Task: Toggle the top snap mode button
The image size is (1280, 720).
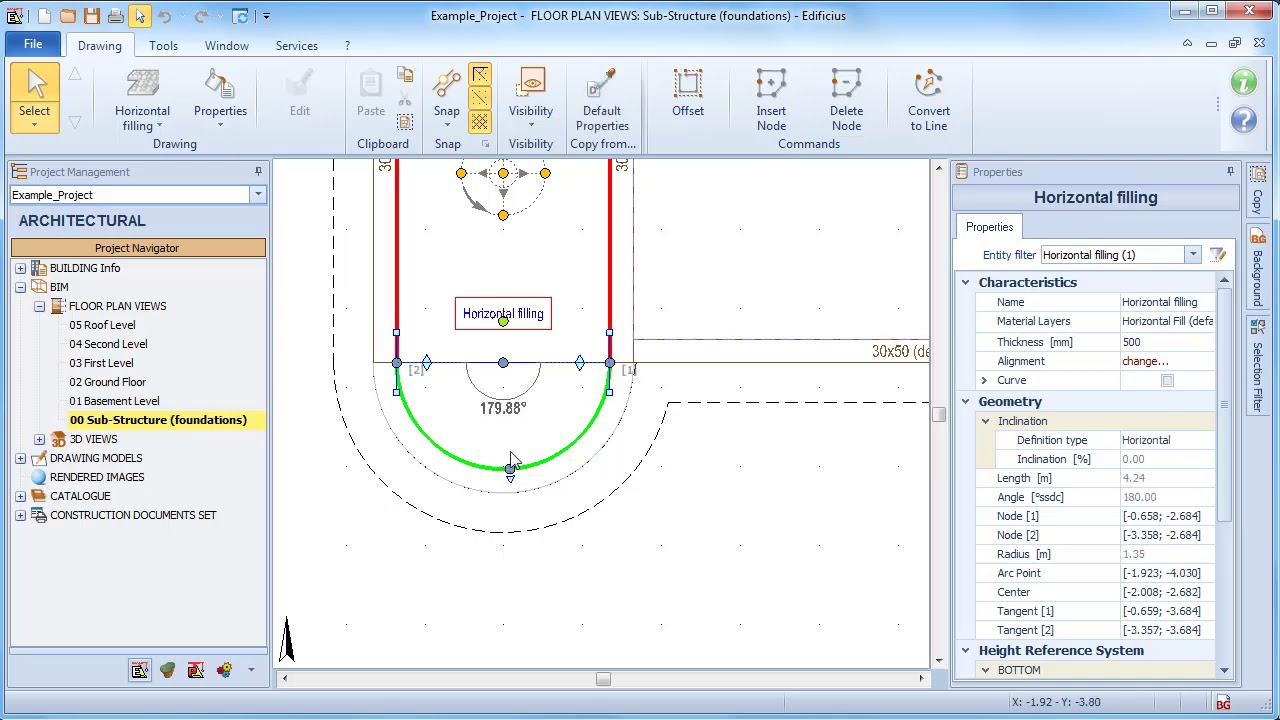Action: click(x=480, y=75)
